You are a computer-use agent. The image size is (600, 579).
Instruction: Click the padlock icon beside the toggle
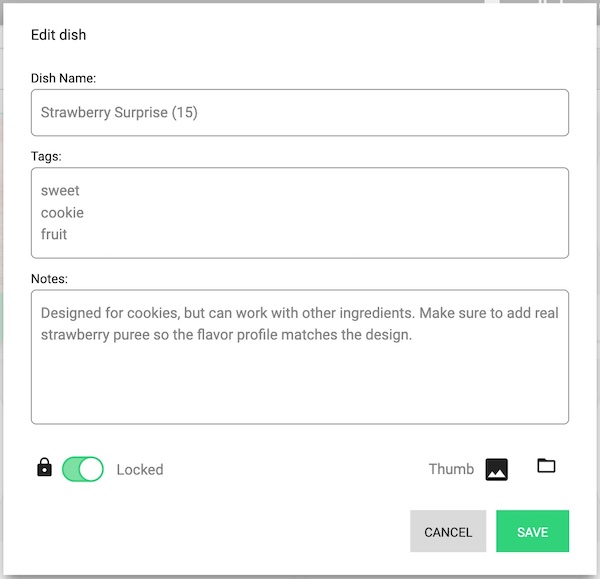tap(44, 467)
